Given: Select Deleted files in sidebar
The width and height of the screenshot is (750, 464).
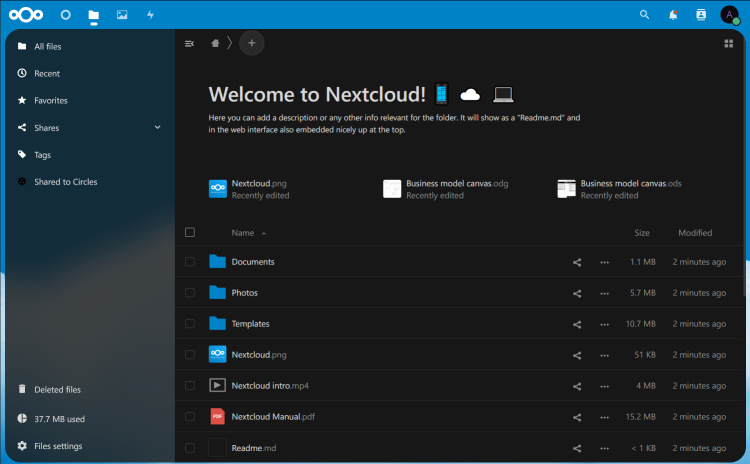Looking at the screenshot, I should (x=57, y=390).
